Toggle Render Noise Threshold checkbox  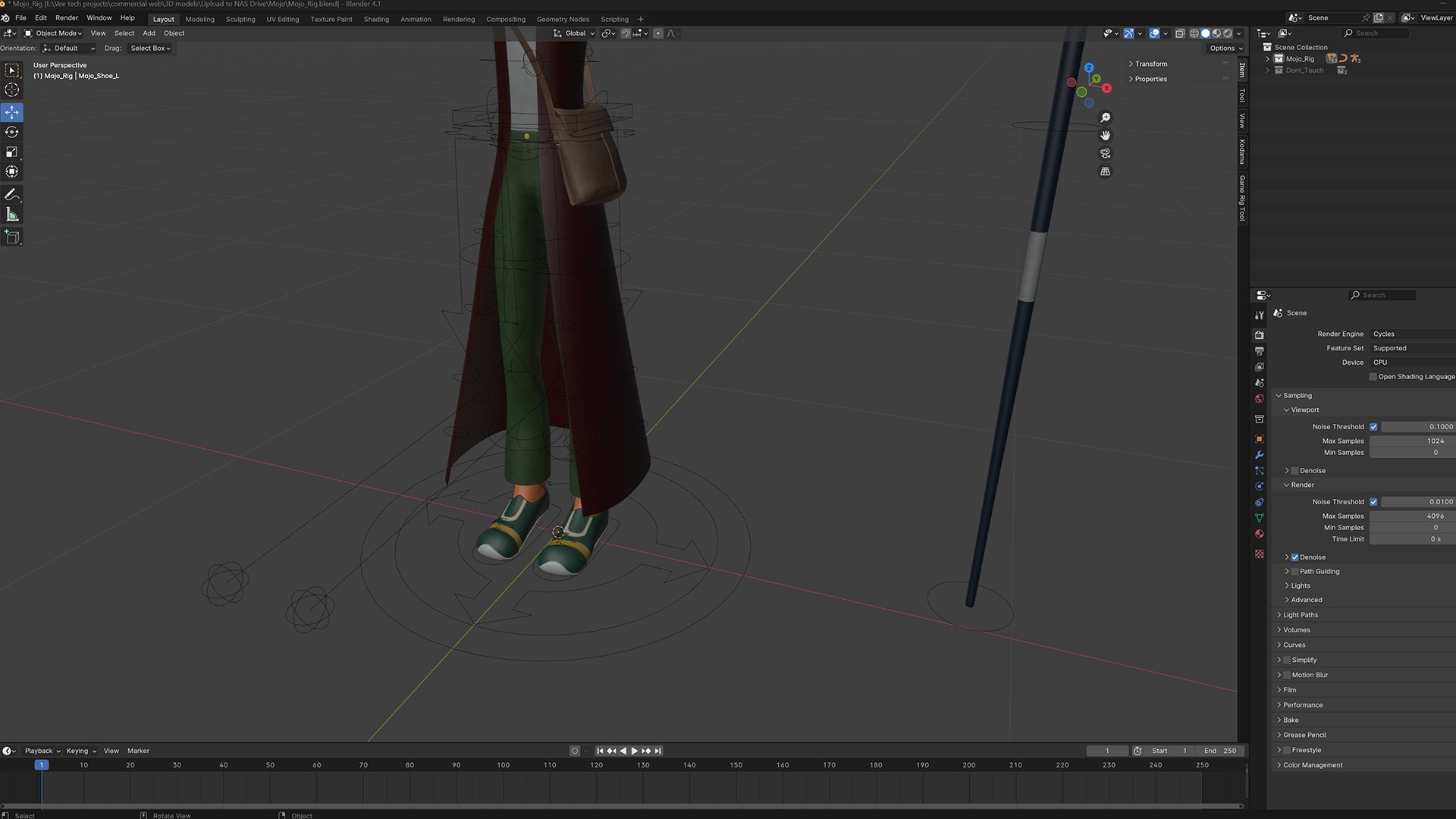(1373, 502)
